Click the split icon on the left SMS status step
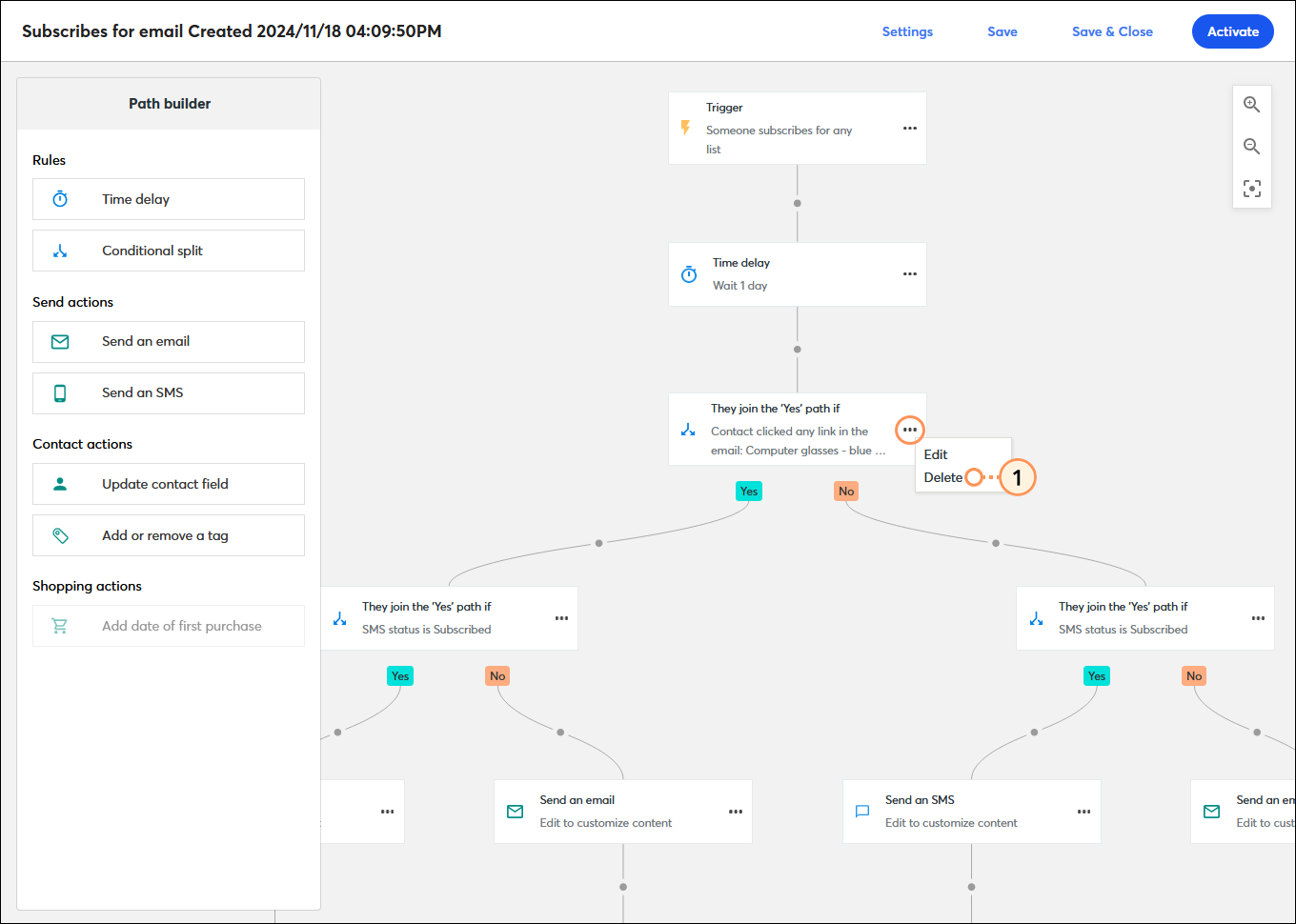Screen dimensions: 1296x924 coord(340,618)
